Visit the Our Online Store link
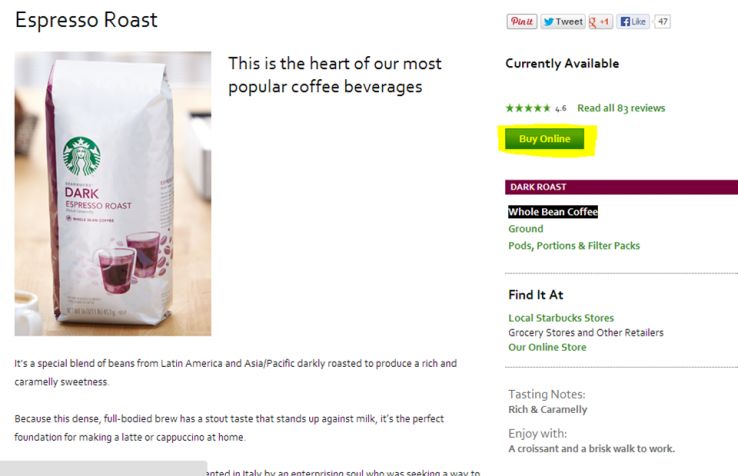 pyautogui.click(x=547, y=348)
